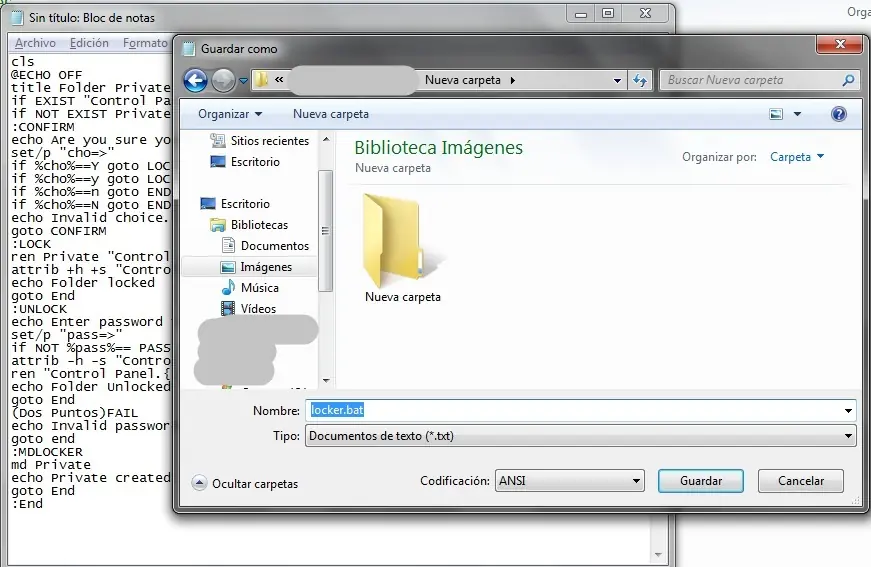
Task: Click the Nueva carpeta toolbar button
Action: (x=330, y=114)
